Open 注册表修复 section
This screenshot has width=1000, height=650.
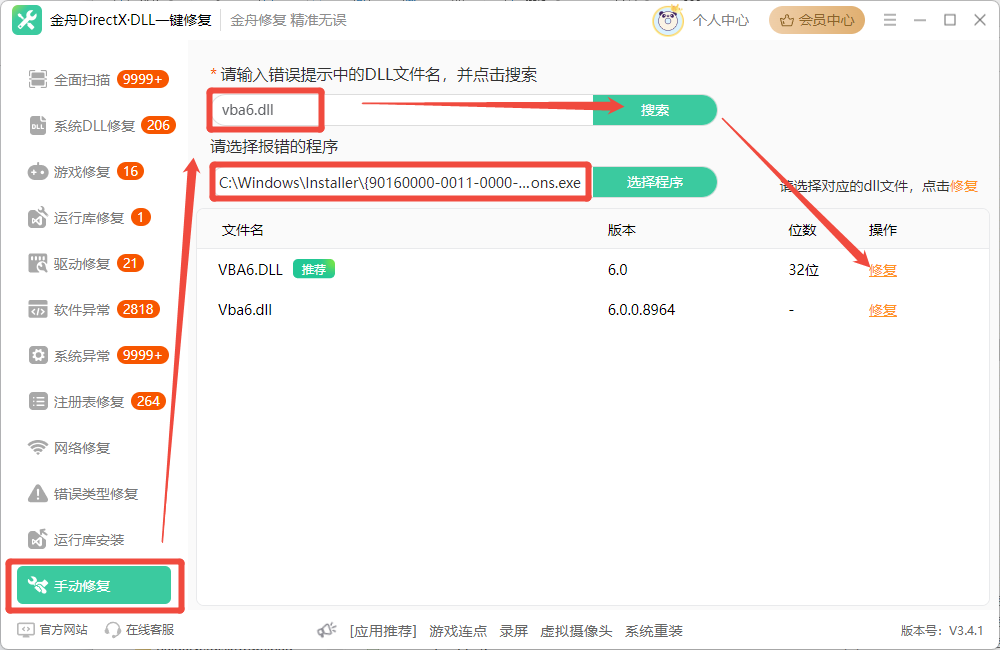94,401
